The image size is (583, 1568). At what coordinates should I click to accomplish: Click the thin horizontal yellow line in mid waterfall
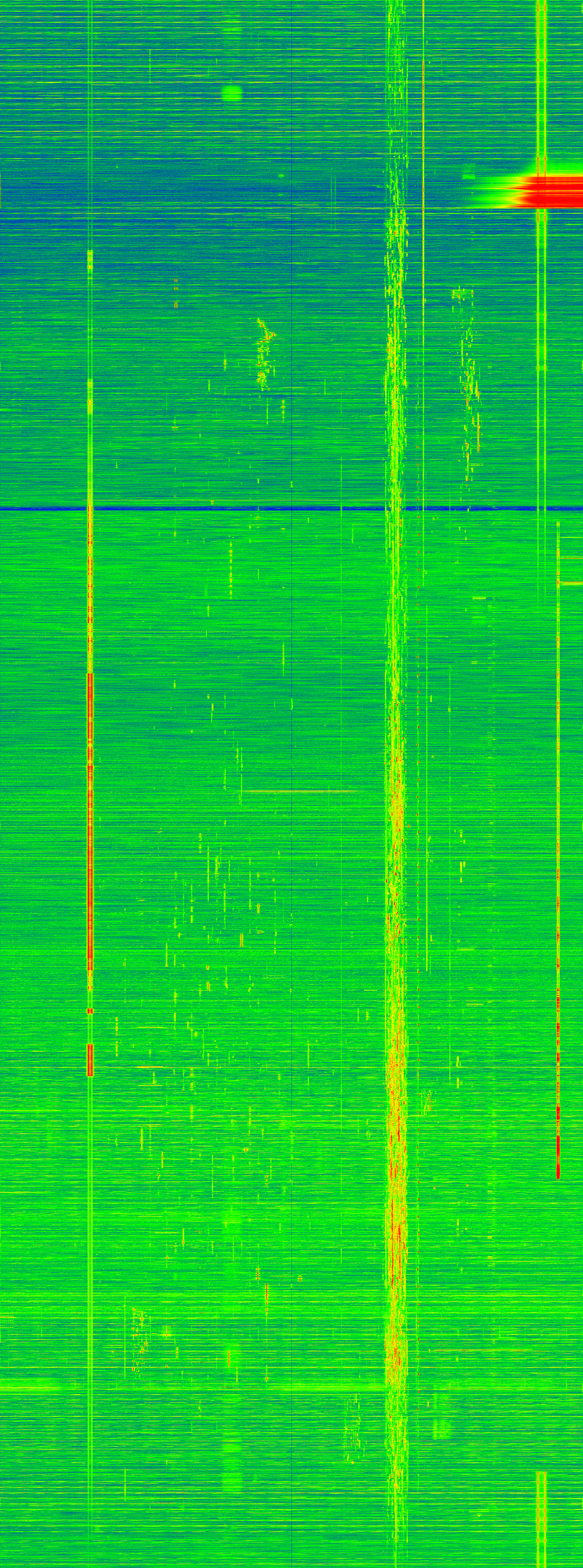pyautogui.click(x=298, y=791)
